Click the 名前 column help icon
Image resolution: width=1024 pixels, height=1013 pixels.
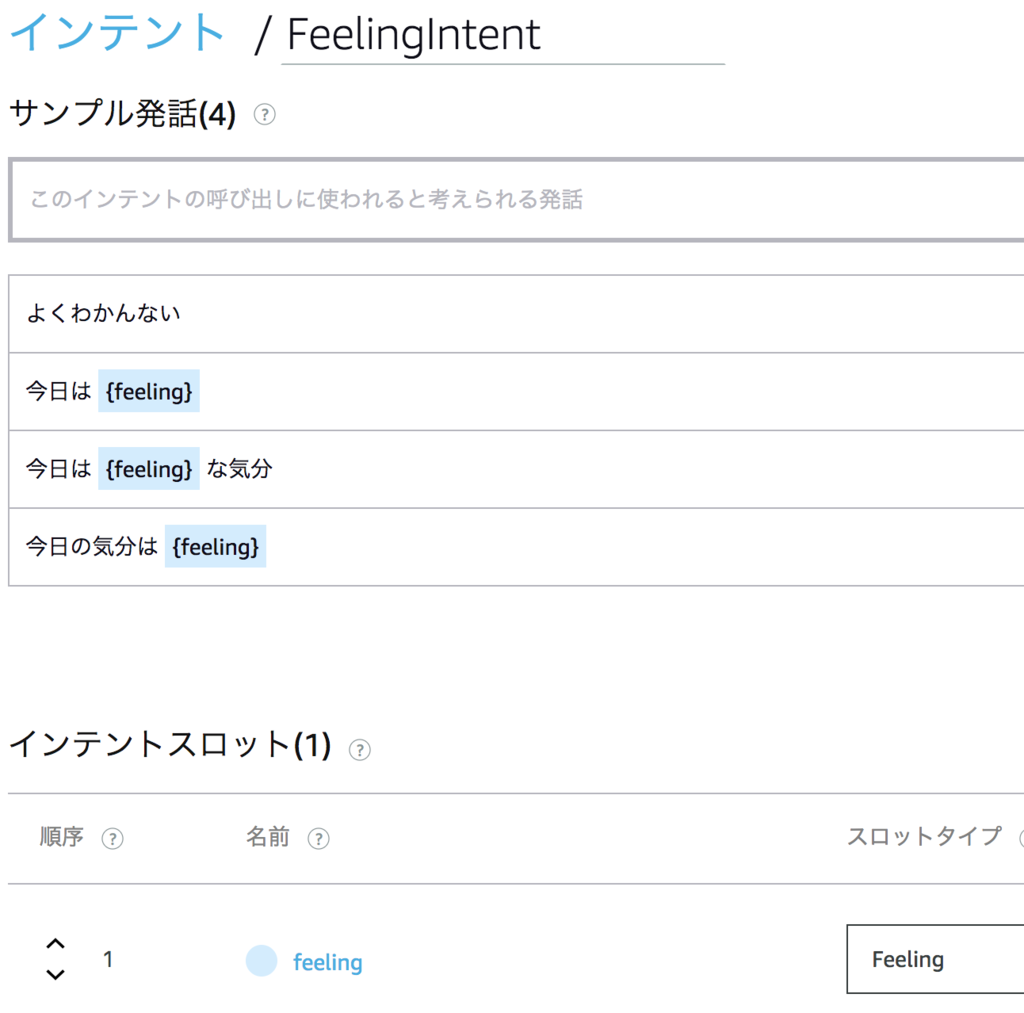click(x=319, y=839)
